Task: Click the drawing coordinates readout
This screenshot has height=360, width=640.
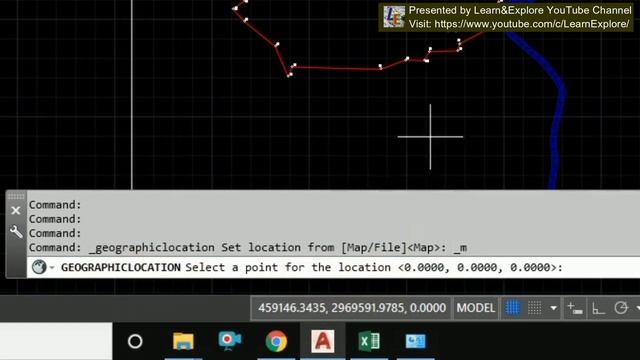Action: (x=352, y=308)
